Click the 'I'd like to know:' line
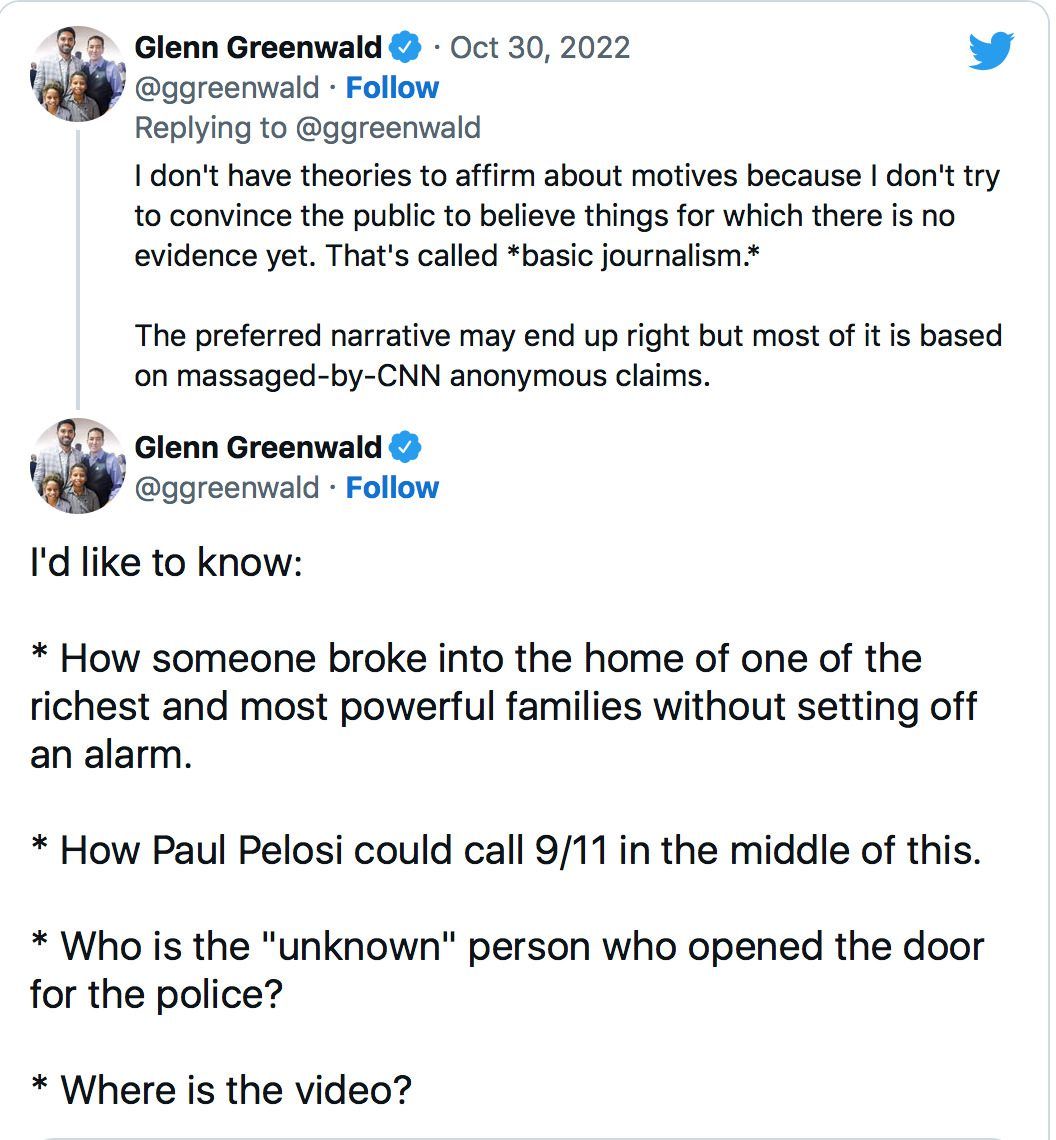The width and height of the screenshot is (1056, 1140). coord(165,563)
